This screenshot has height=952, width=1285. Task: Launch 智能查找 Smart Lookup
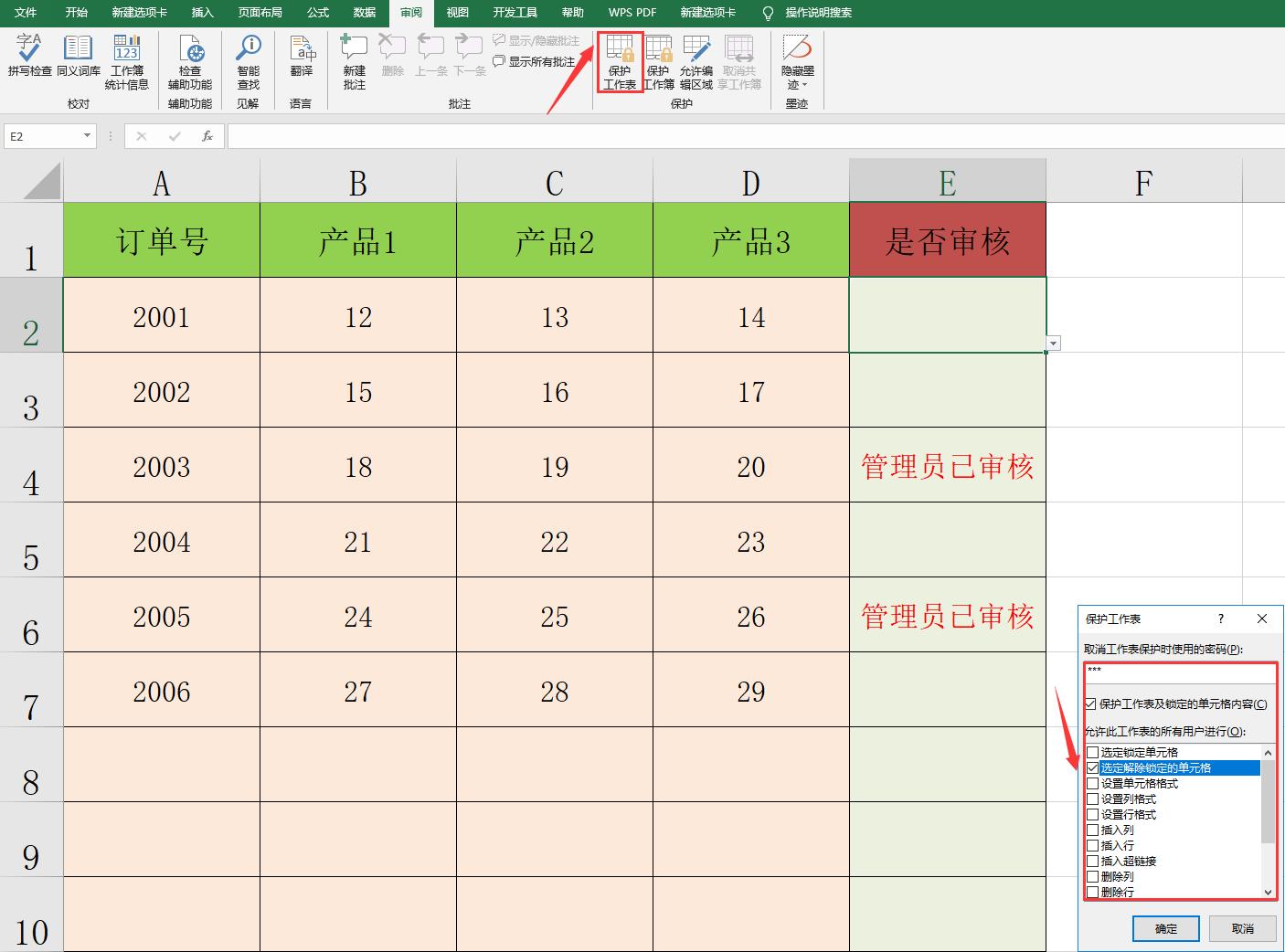click(247, 64)
